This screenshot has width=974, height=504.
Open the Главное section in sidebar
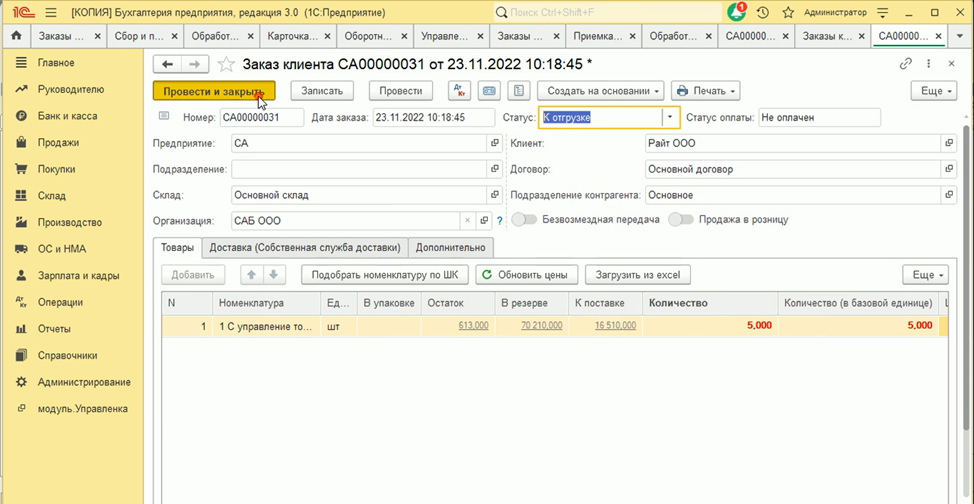(56, 63)
